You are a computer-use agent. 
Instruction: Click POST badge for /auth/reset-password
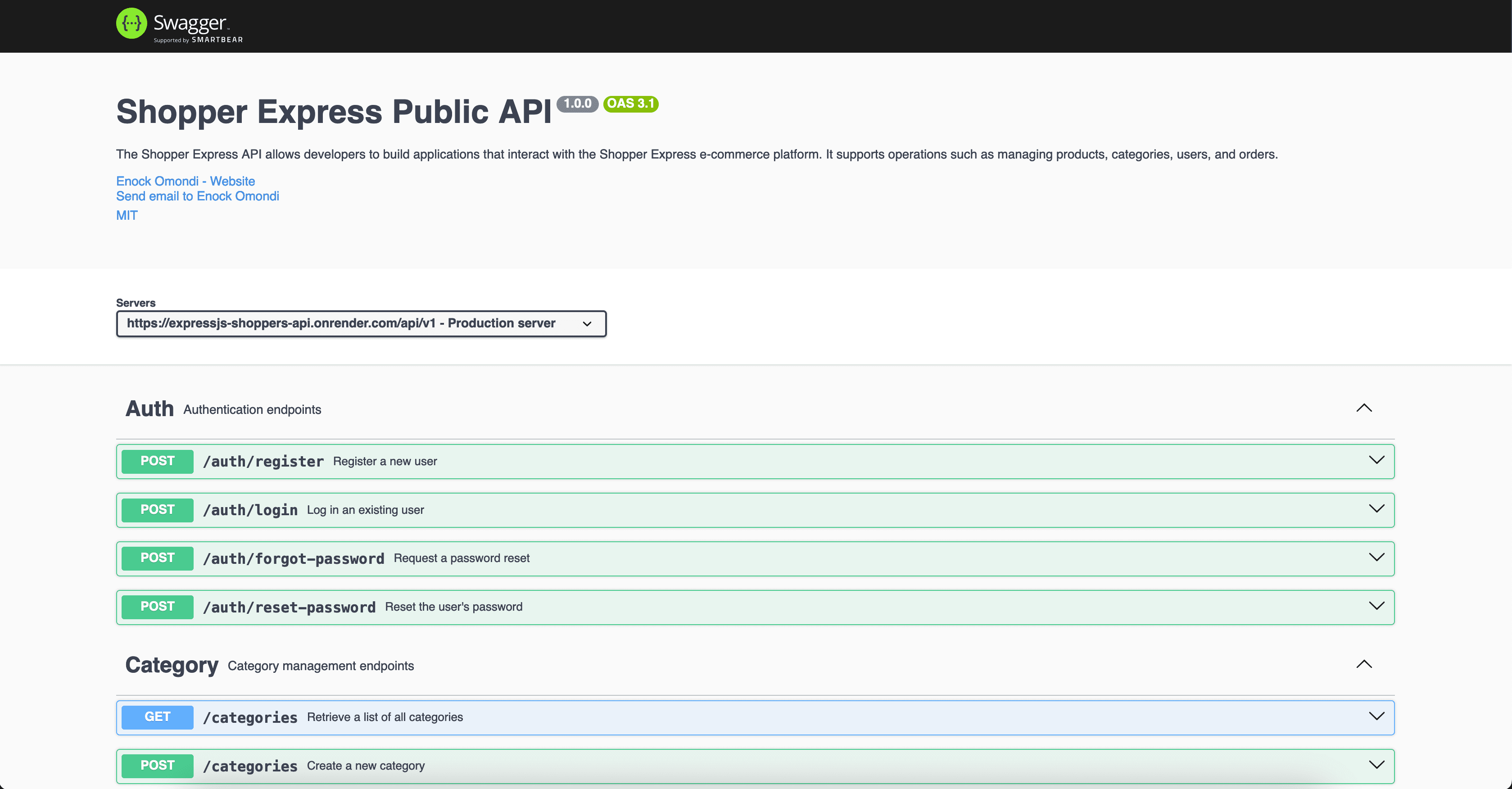pos(157,607)
